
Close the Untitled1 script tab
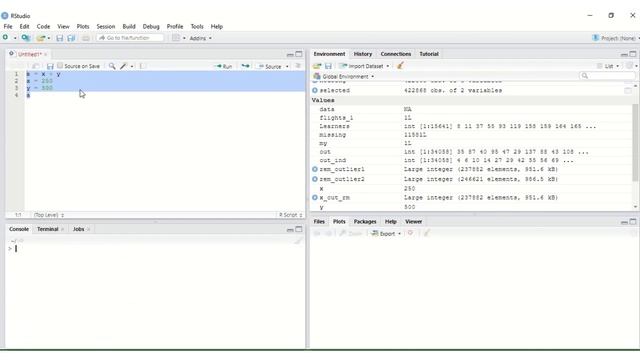point(46,54)
